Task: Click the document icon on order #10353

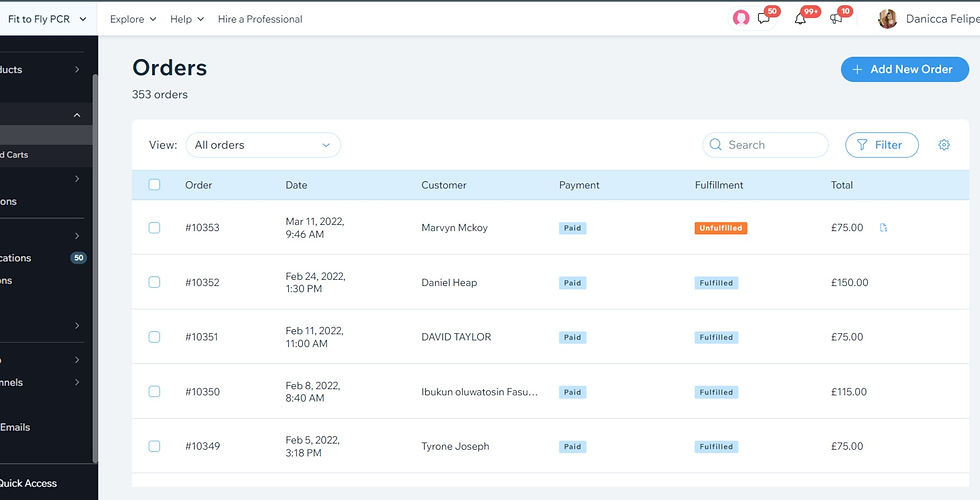Action: (x=883, y=228)
